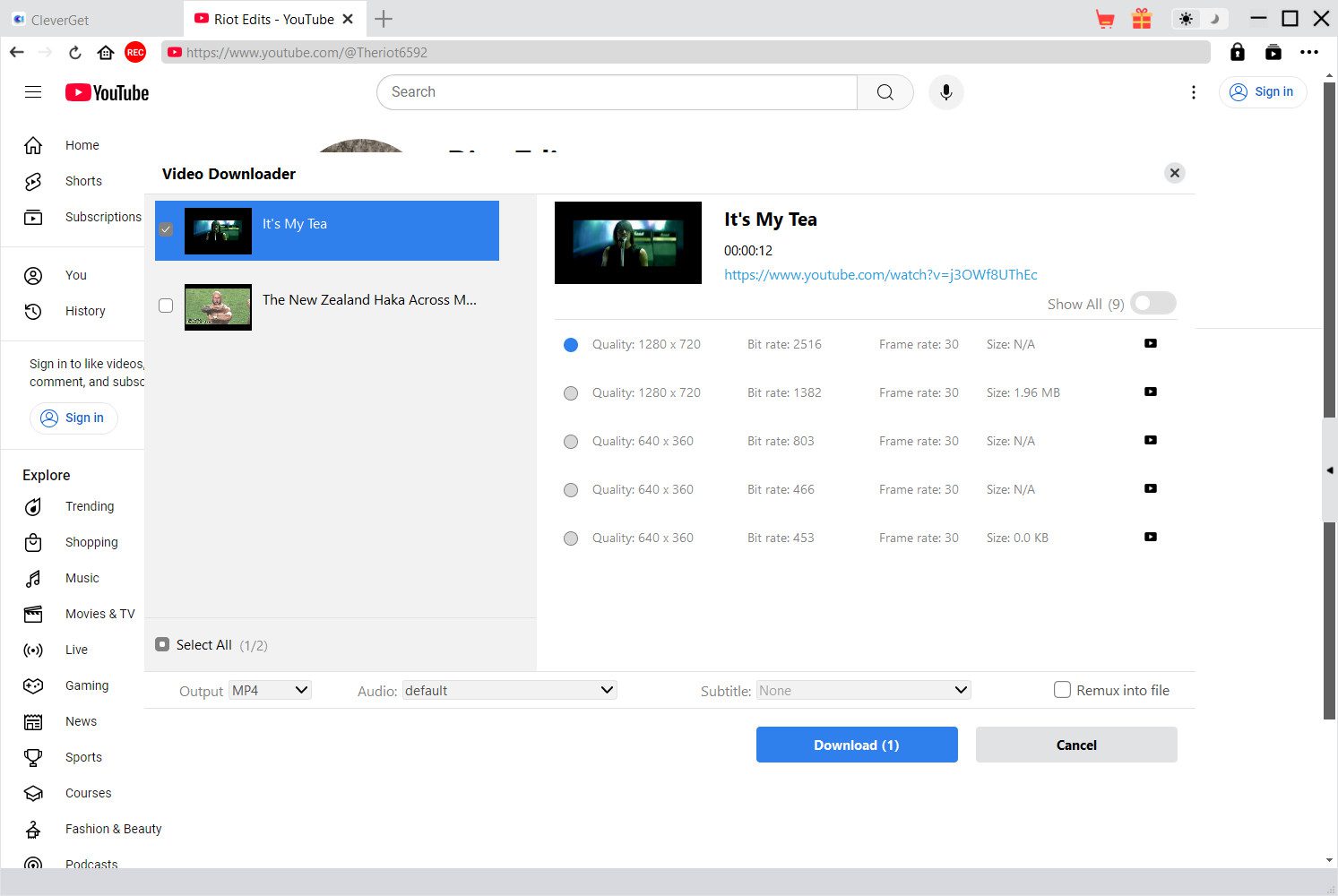Select the 1280 x 720 bit rate 1382 option

571,393
